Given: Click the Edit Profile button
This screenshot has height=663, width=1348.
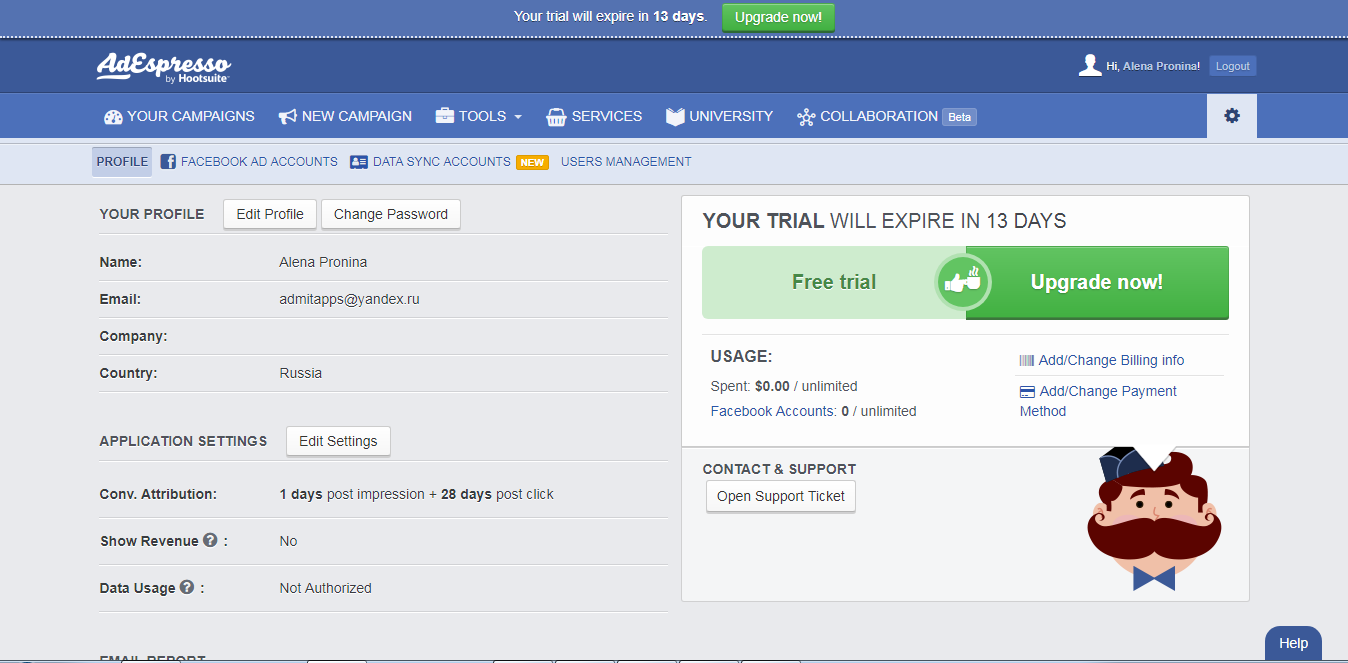Looking at the screenshot, I should tap(270, 214).
